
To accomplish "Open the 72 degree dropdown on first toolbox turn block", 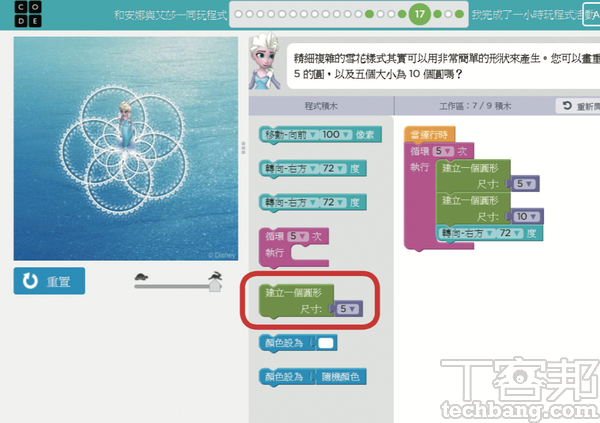I will pyautogui.click(x=332, y=168).
